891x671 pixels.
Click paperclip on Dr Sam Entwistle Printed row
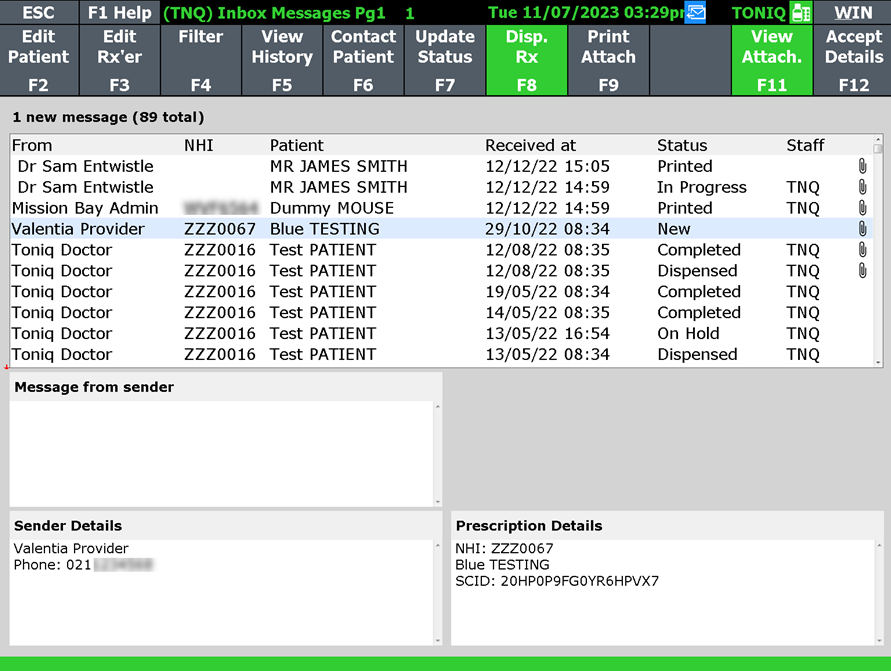[862, 166]
